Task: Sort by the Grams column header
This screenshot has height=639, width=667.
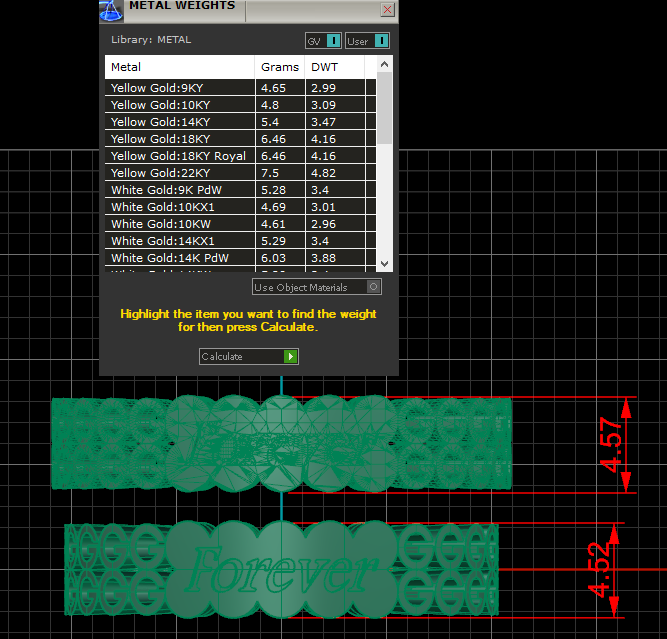Action: point(280,67)
